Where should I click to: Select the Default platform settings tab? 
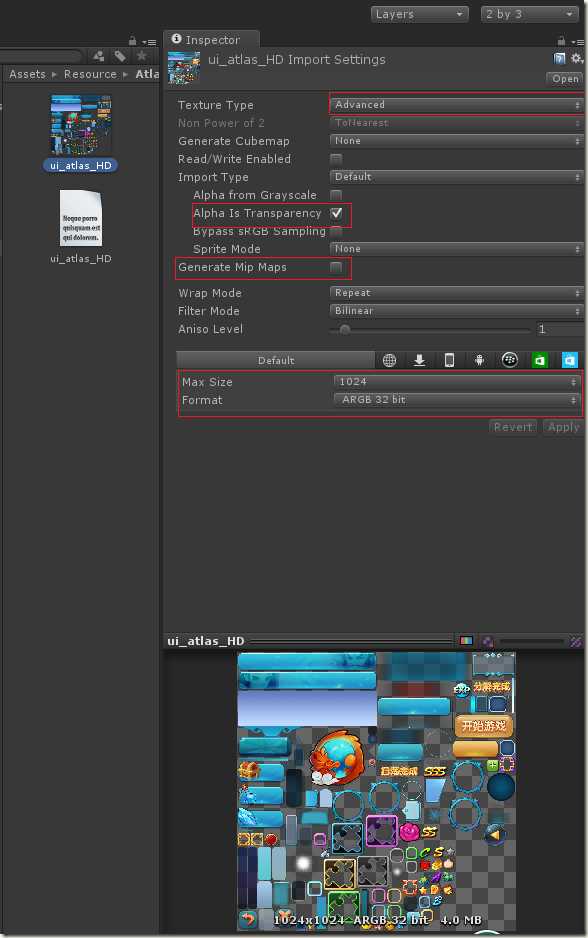click(276, 360)
